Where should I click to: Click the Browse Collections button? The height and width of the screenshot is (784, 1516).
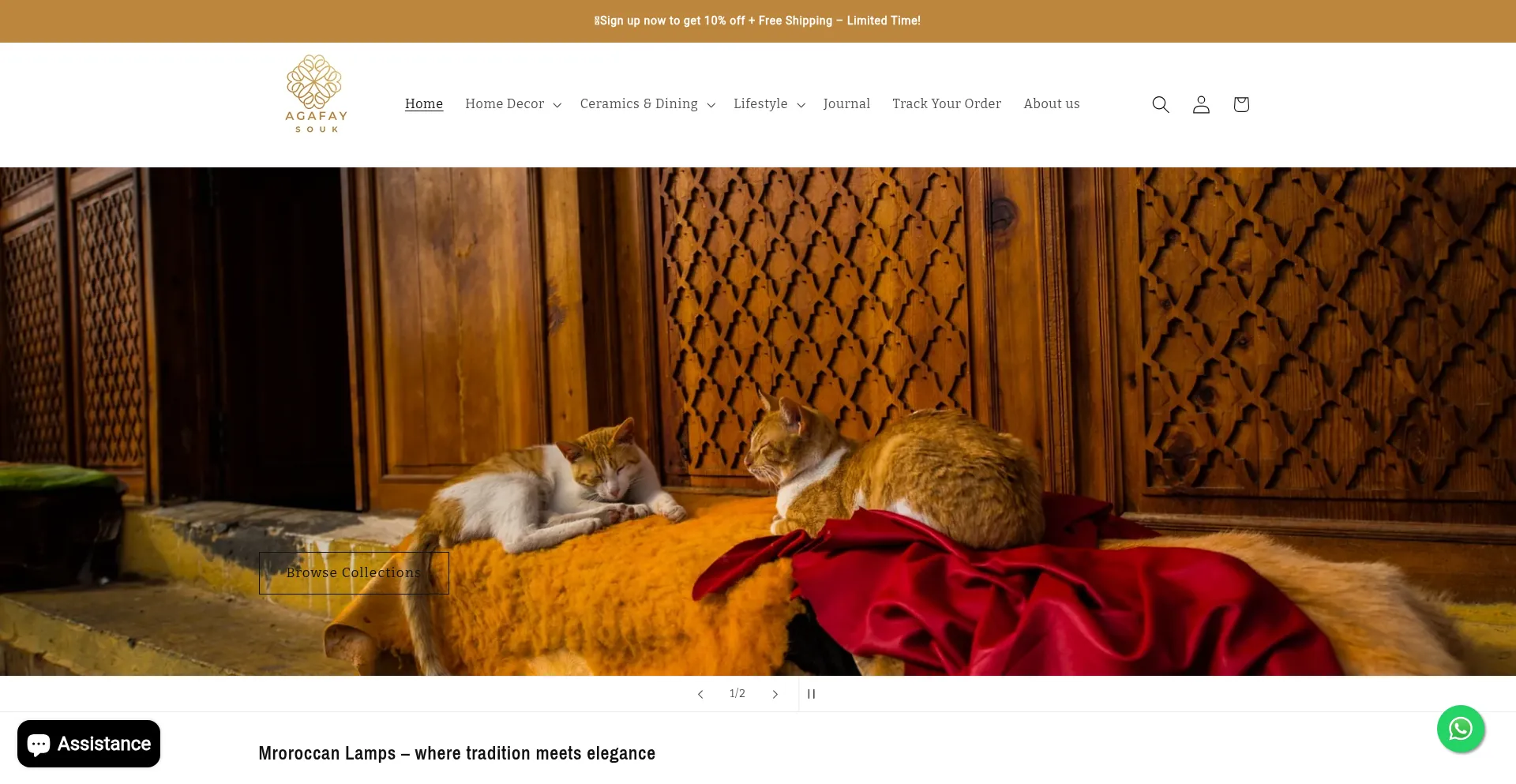(x=354, y=573)
